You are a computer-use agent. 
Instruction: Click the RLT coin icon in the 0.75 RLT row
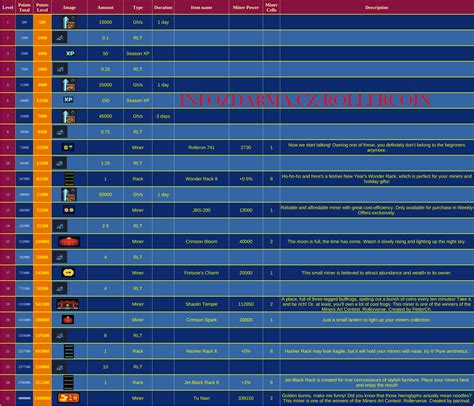(x=60, y=132)
